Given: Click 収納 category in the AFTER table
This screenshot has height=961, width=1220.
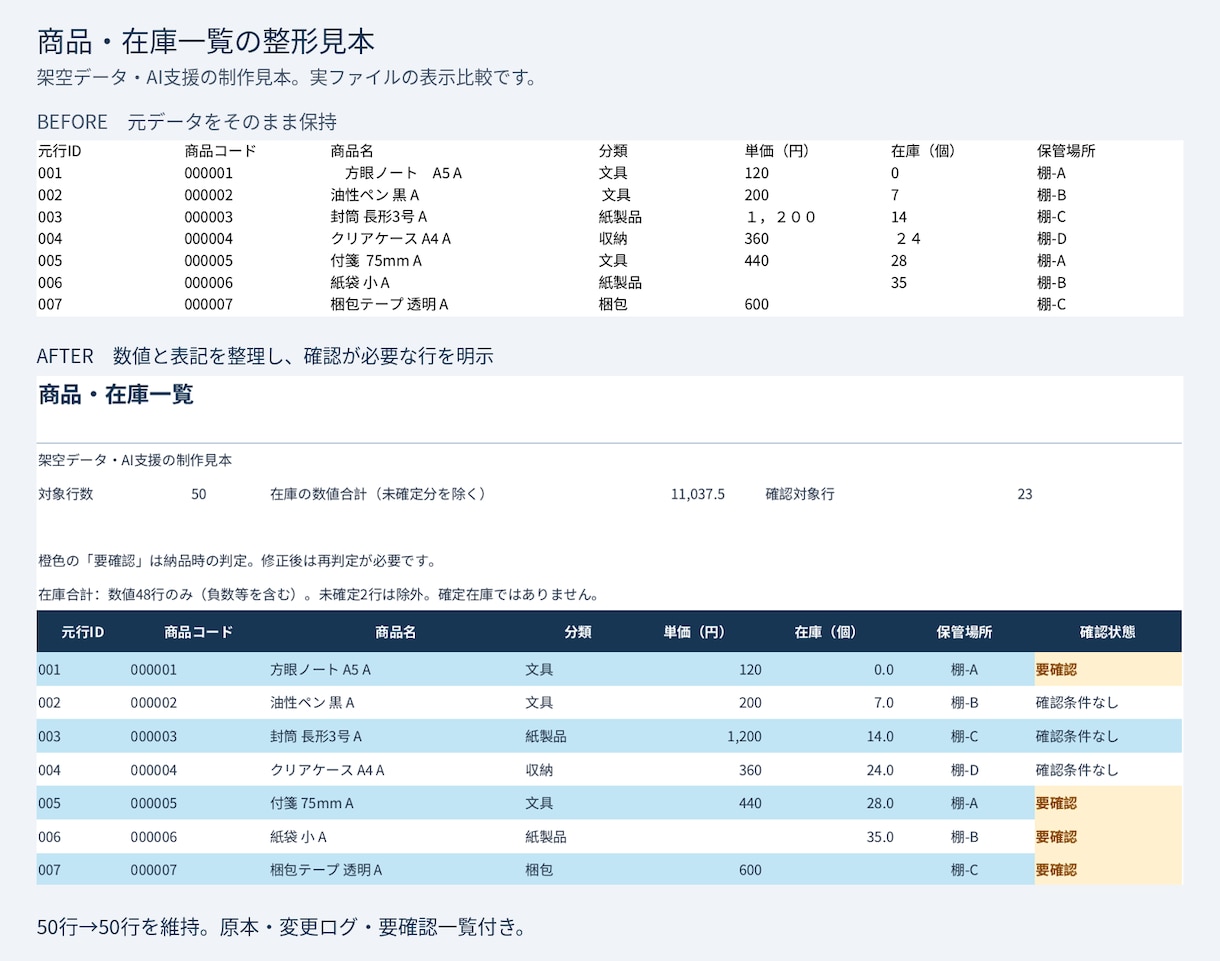Looking at the screenshot, I should (x=539, y=770).
